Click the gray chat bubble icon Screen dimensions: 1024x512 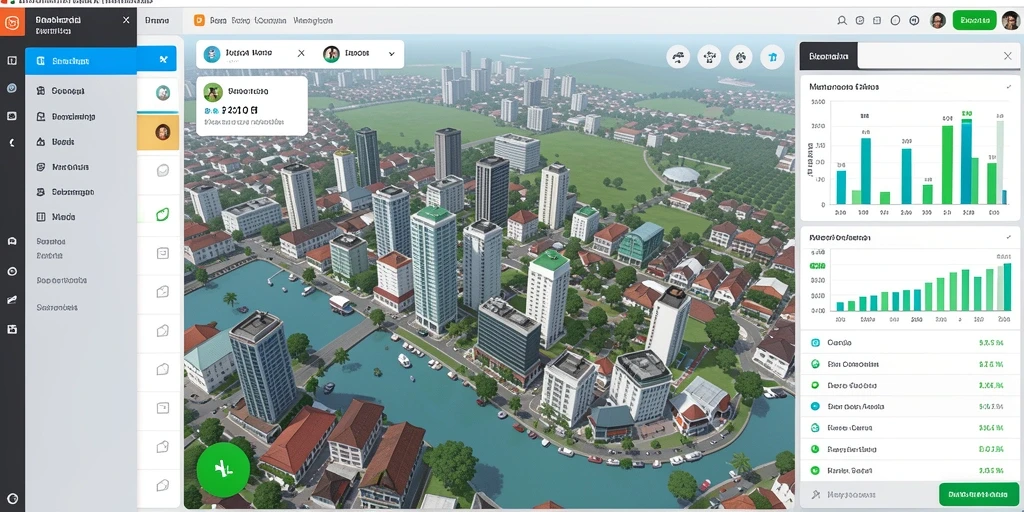163,170
